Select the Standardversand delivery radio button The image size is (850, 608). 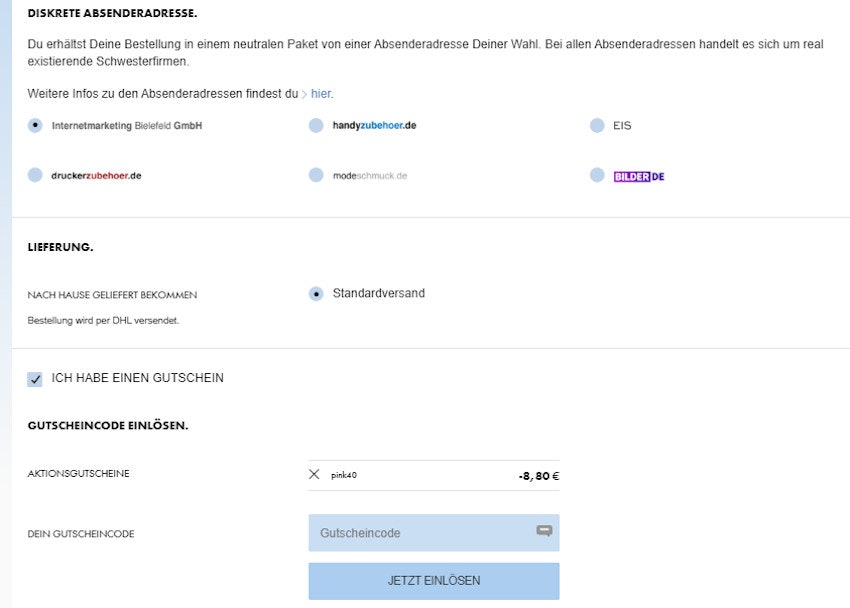click(316, 293)
